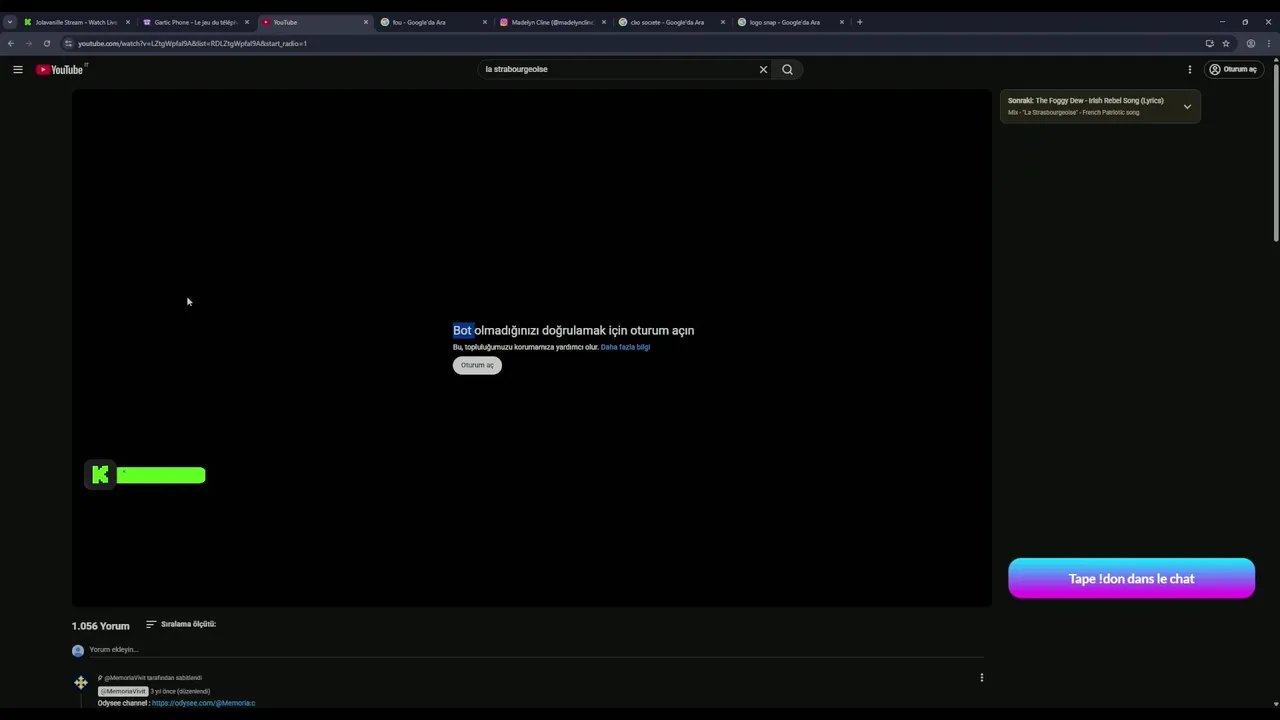Open YouTube settings three-dot menu

point(1190,69)
